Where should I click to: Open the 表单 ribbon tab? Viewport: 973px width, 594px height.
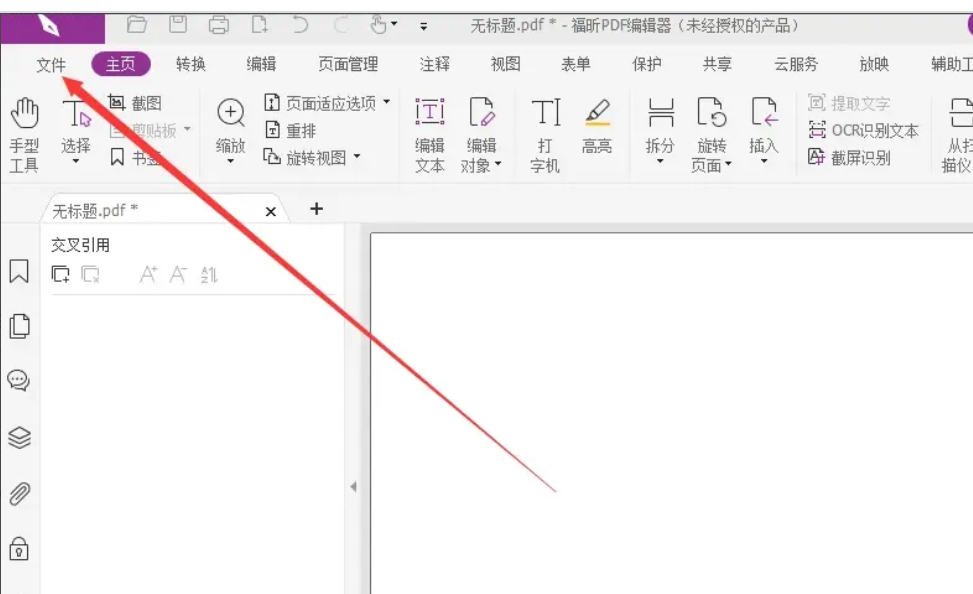click(x=576, y=64)
